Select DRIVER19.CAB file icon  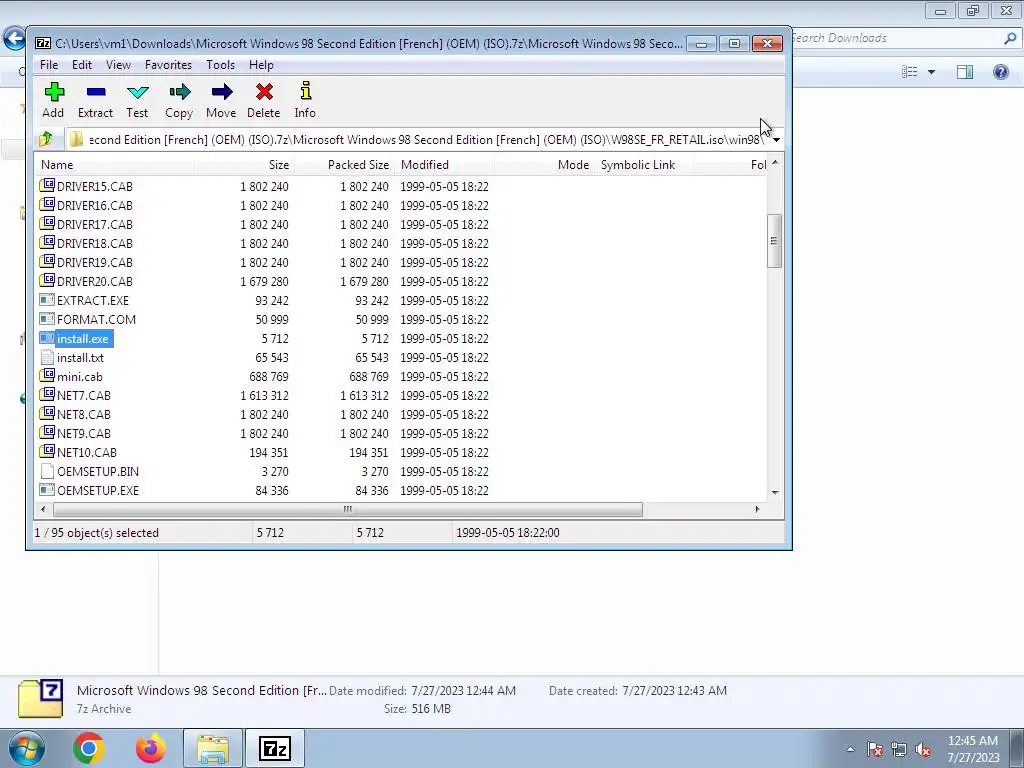click(x=47, y=261)
